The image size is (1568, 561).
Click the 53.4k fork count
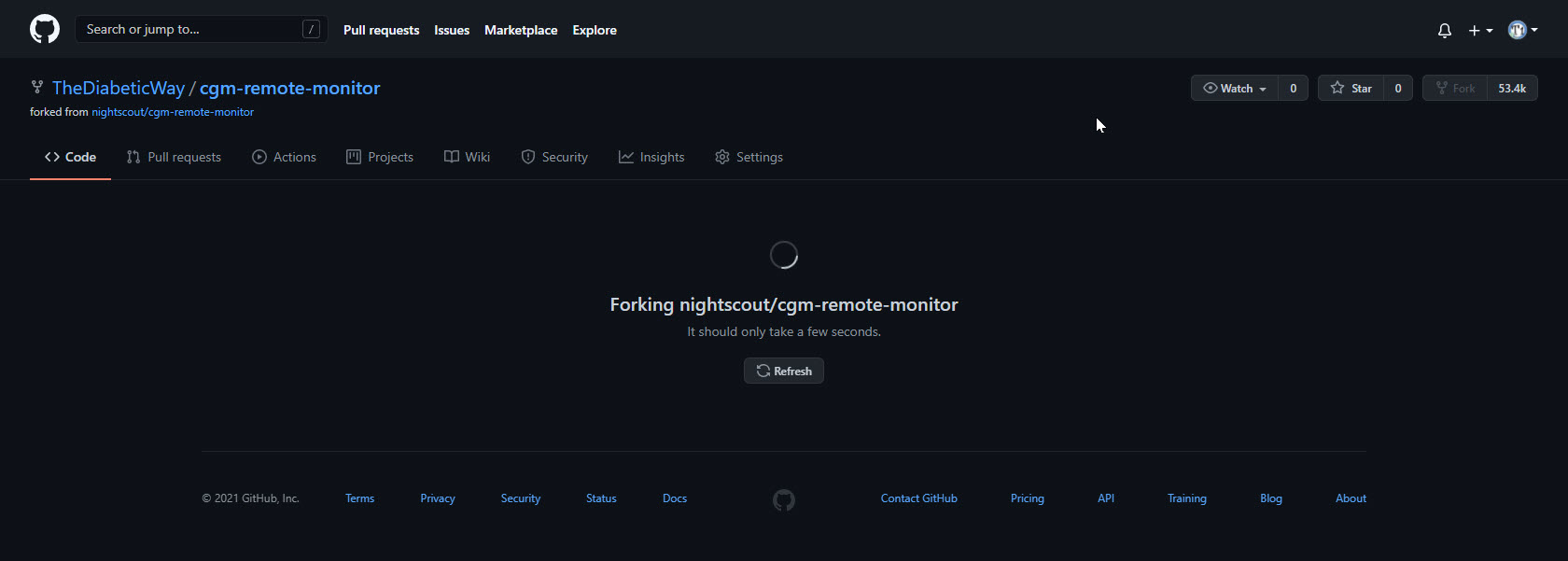click(1512, 89)
